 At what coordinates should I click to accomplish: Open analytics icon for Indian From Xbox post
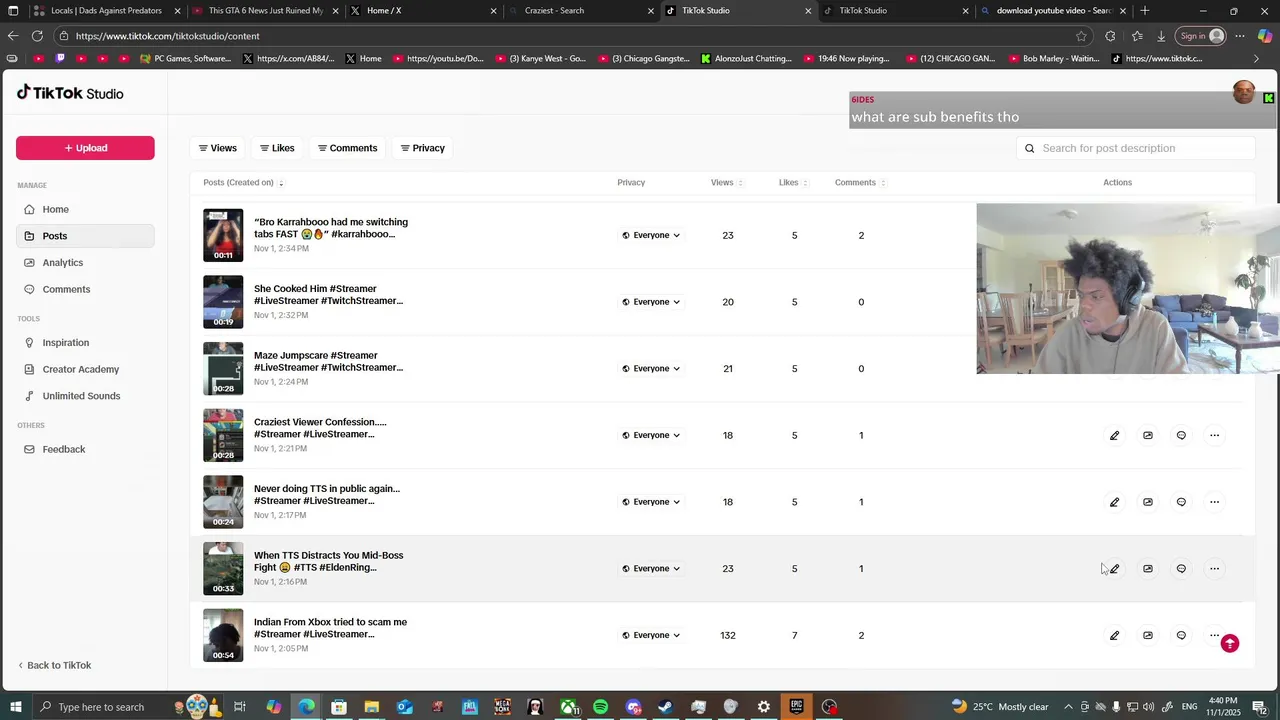[1148, 635]
